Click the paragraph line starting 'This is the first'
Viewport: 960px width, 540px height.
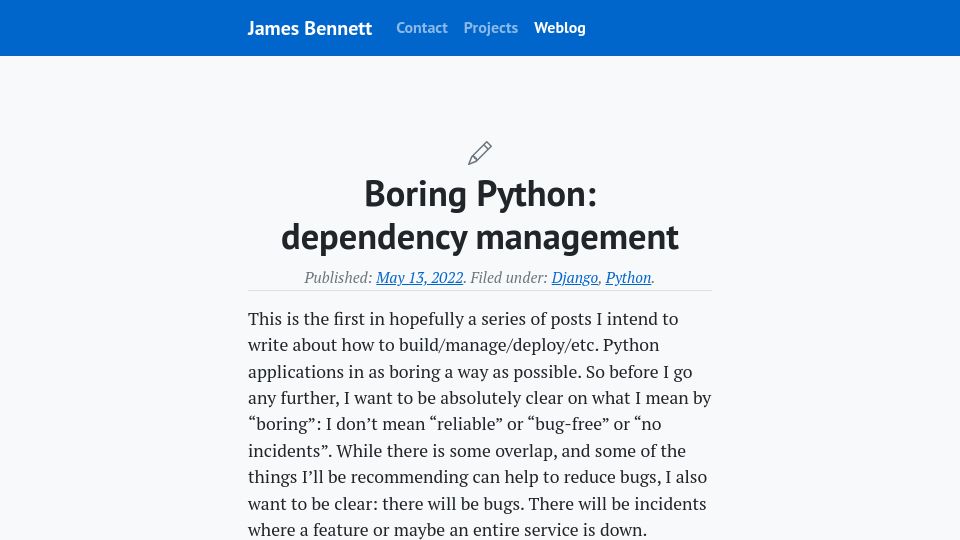pyautogui.click(x=463, y=319)
